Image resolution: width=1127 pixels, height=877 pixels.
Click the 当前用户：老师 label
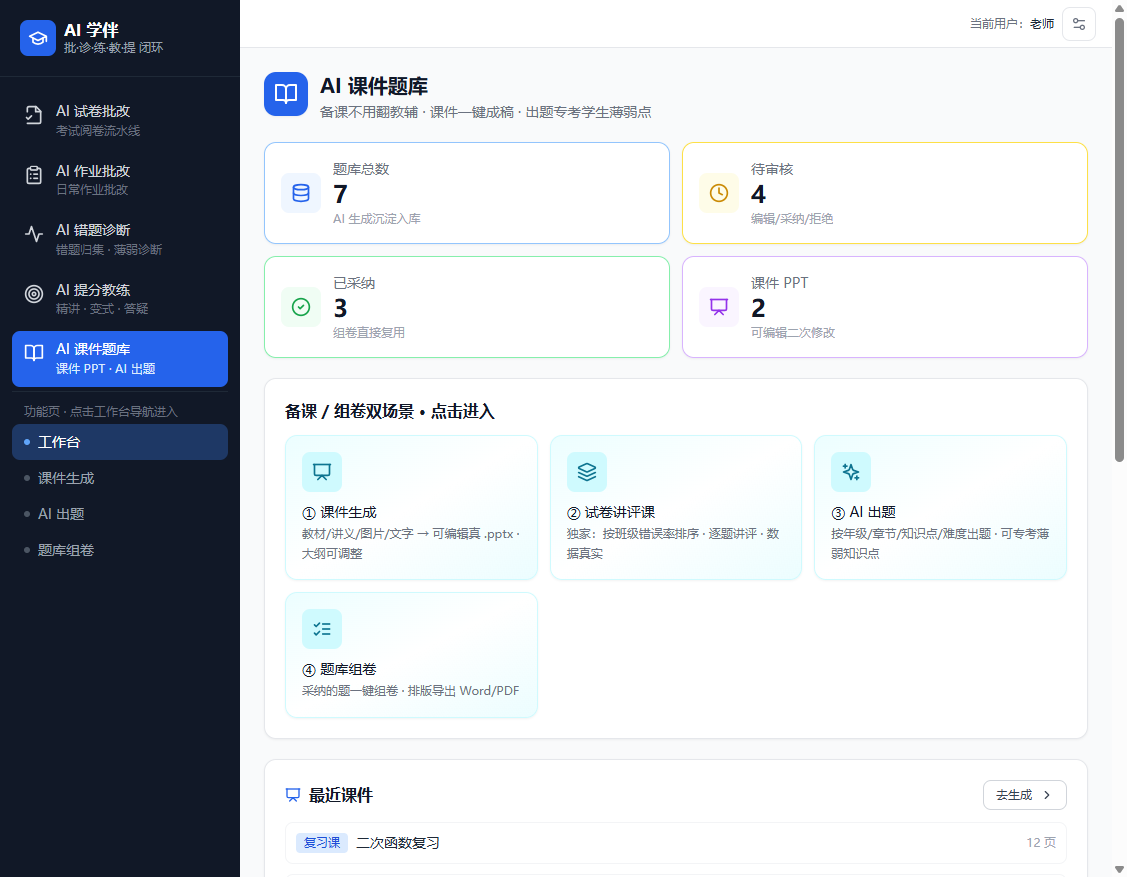pyautogui.click(x=1012, y=24)
